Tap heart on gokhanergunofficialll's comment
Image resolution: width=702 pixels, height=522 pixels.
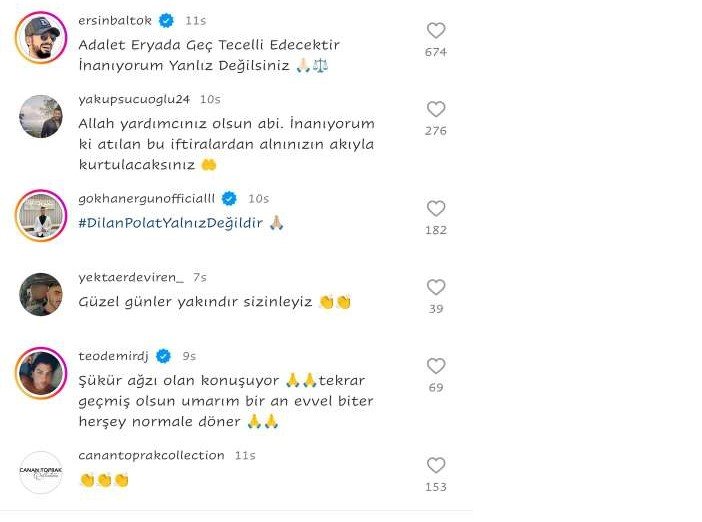point(436,209)
